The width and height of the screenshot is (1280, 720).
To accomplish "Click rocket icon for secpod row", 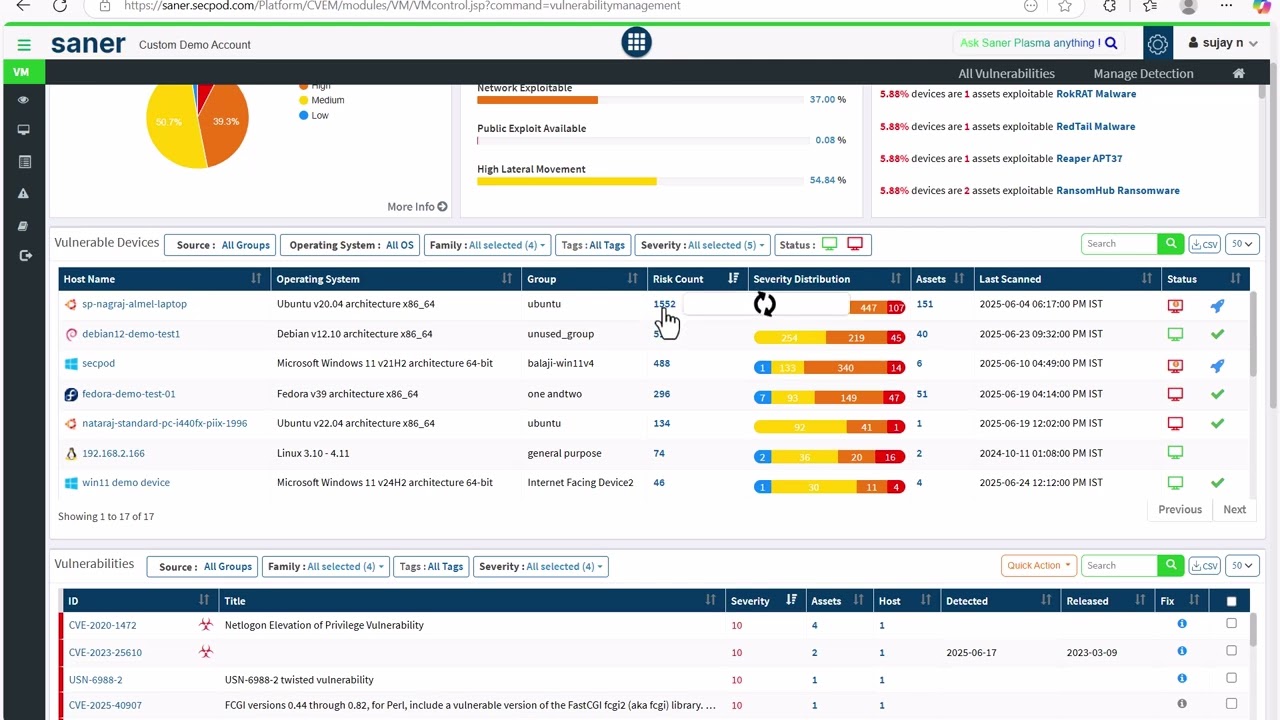I will tap(1217, 365).
